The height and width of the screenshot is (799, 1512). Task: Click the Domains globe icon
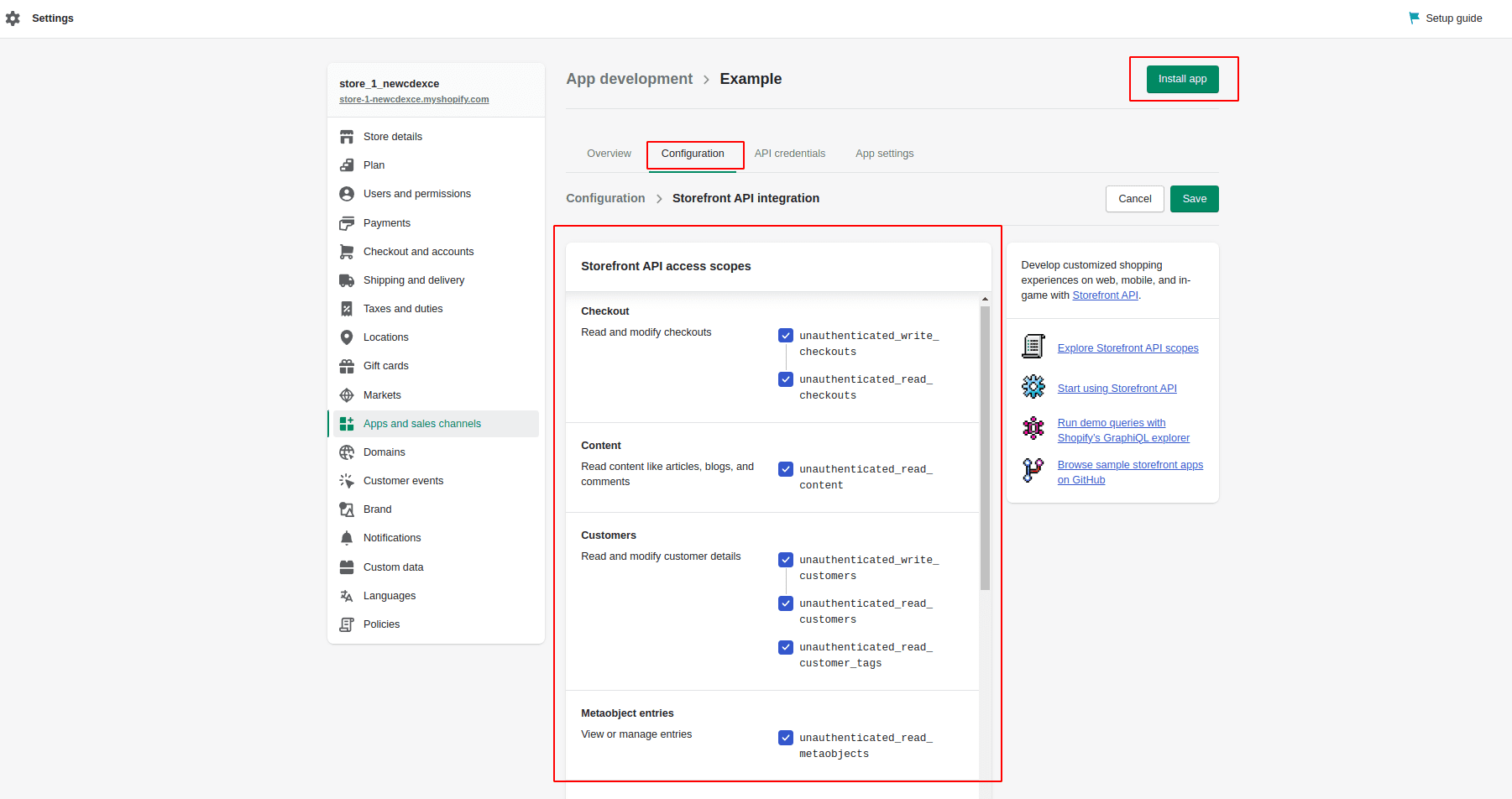347,452
